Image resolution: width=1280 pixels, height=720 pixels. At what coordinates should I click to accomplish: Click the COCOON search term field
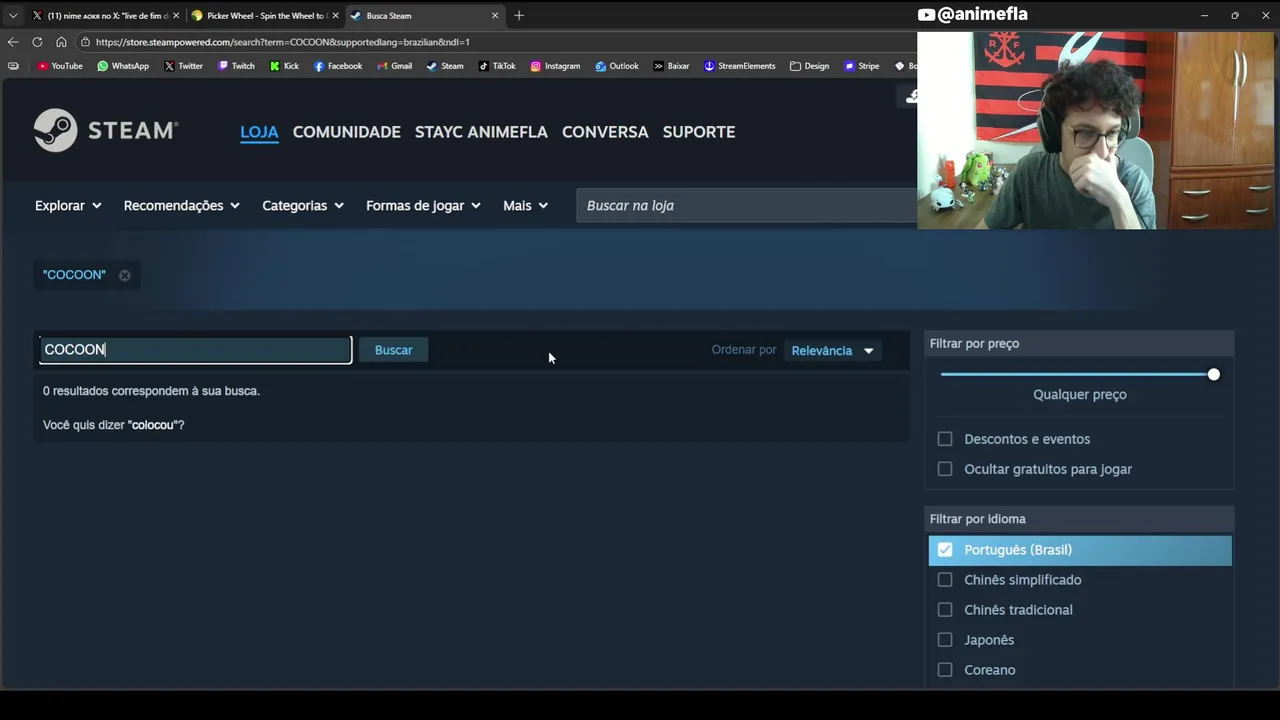(x=196, y=349)
